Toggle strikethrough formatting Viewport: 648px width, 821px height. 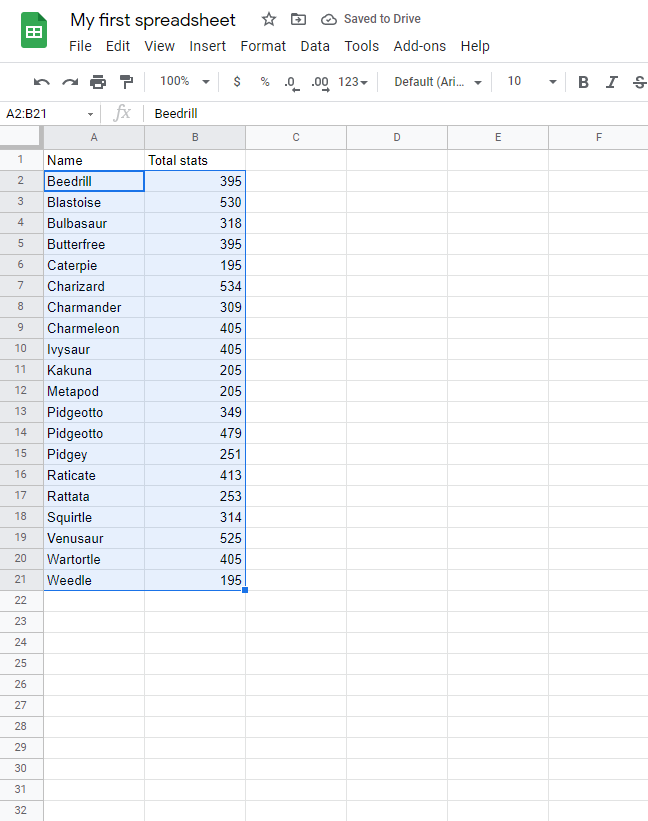pyautogui.click(x=639, y=82)
